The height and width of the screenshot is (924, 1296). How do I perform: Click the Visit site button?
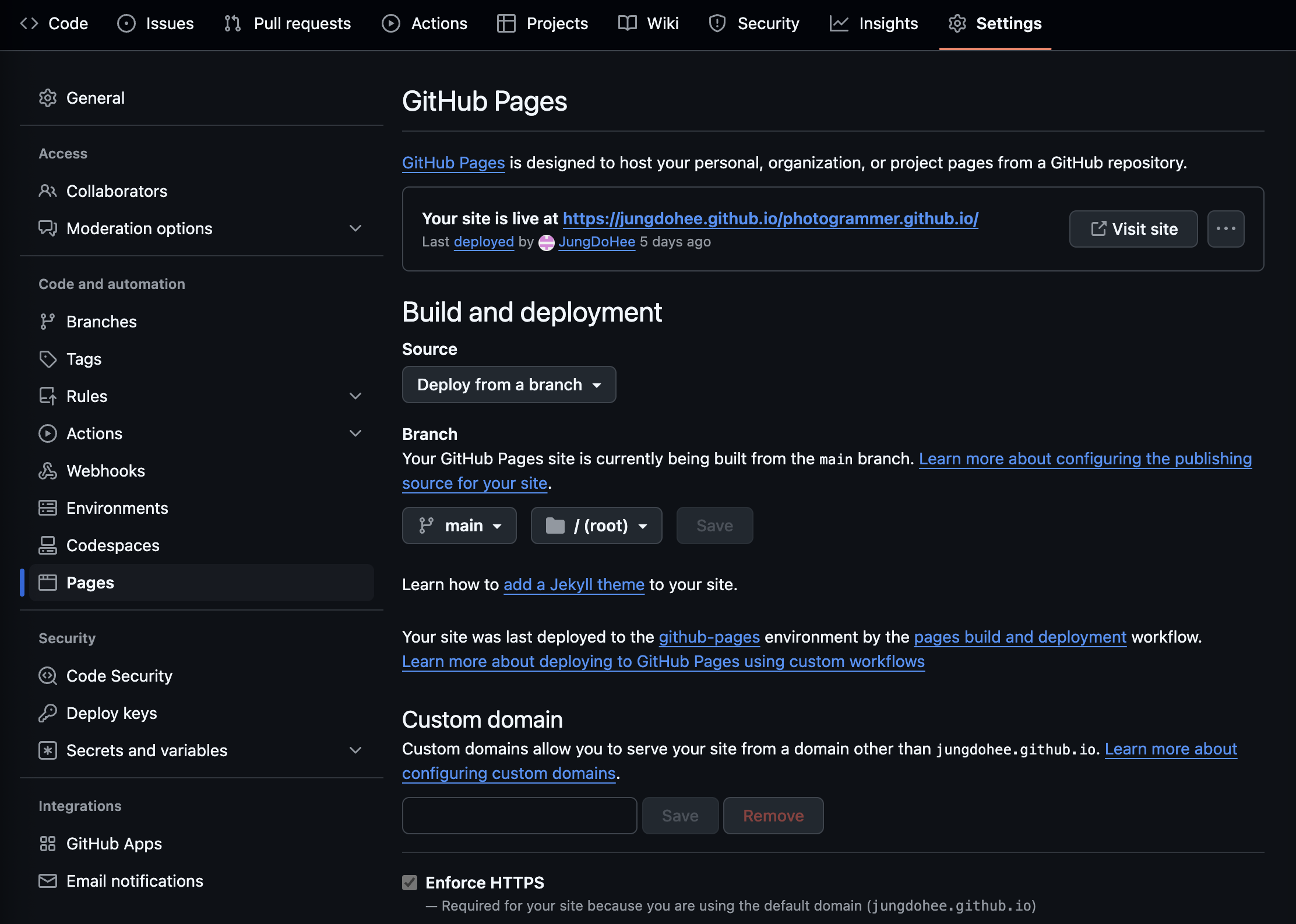tap(1133, 229)
